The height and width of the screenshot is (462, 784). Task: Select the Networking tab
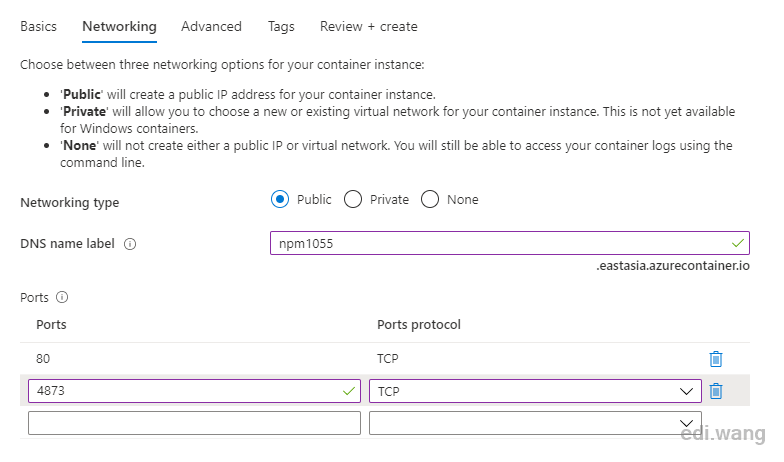point(120,26)
